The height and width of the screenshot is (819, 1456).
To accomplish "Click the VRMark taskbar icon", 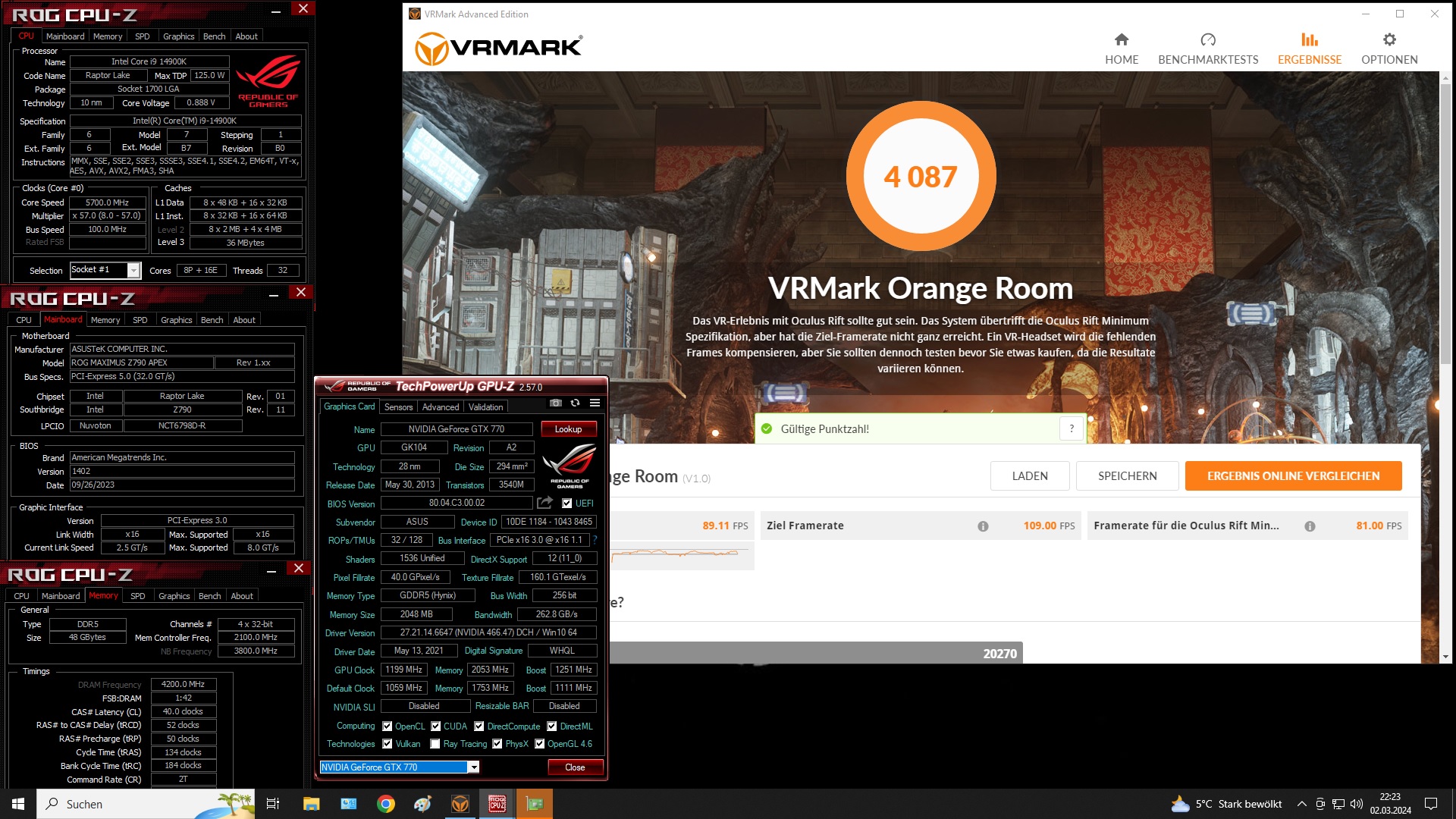I will pyautogui.click(x=460, y=804).
